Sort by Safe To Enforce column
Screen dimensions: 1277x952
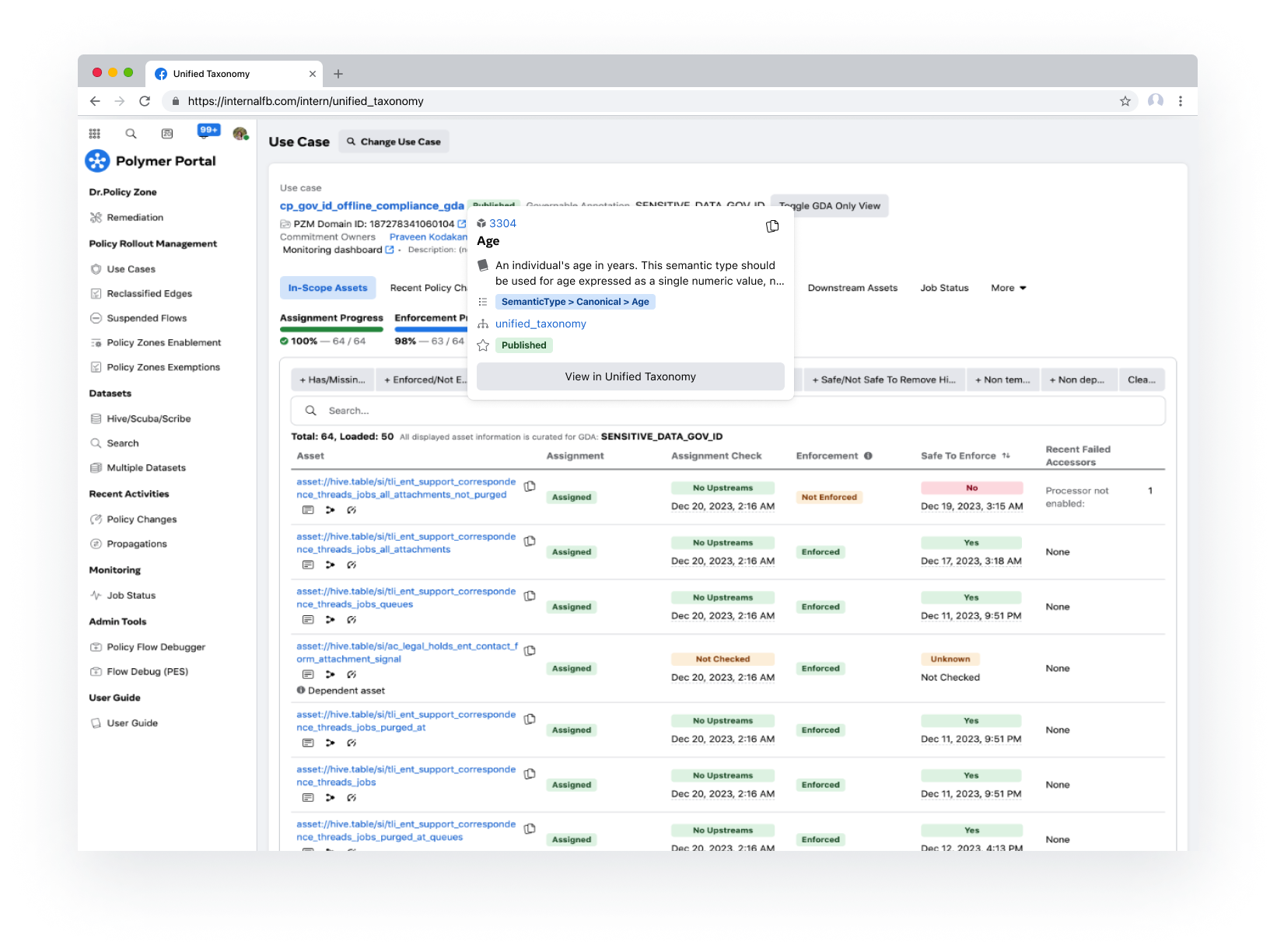(1006, 456)
